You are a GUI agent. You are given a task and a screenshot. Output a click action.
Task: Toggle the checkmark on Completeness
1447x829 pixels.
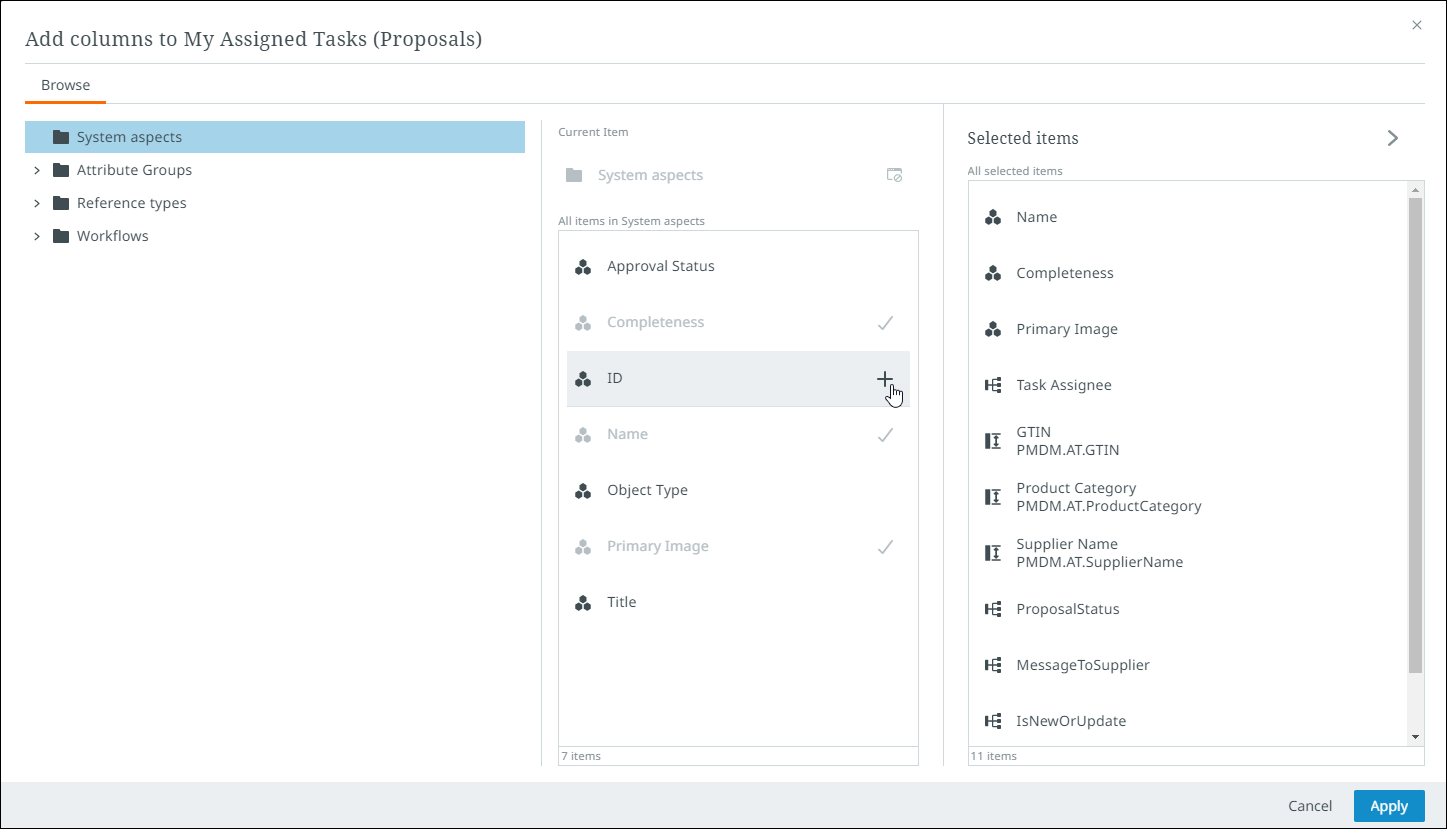point(884,323)
